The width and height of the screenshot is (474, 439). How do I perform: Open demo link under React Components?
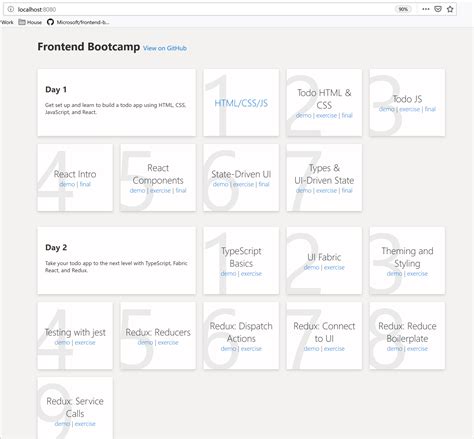[x=137, y=190]
